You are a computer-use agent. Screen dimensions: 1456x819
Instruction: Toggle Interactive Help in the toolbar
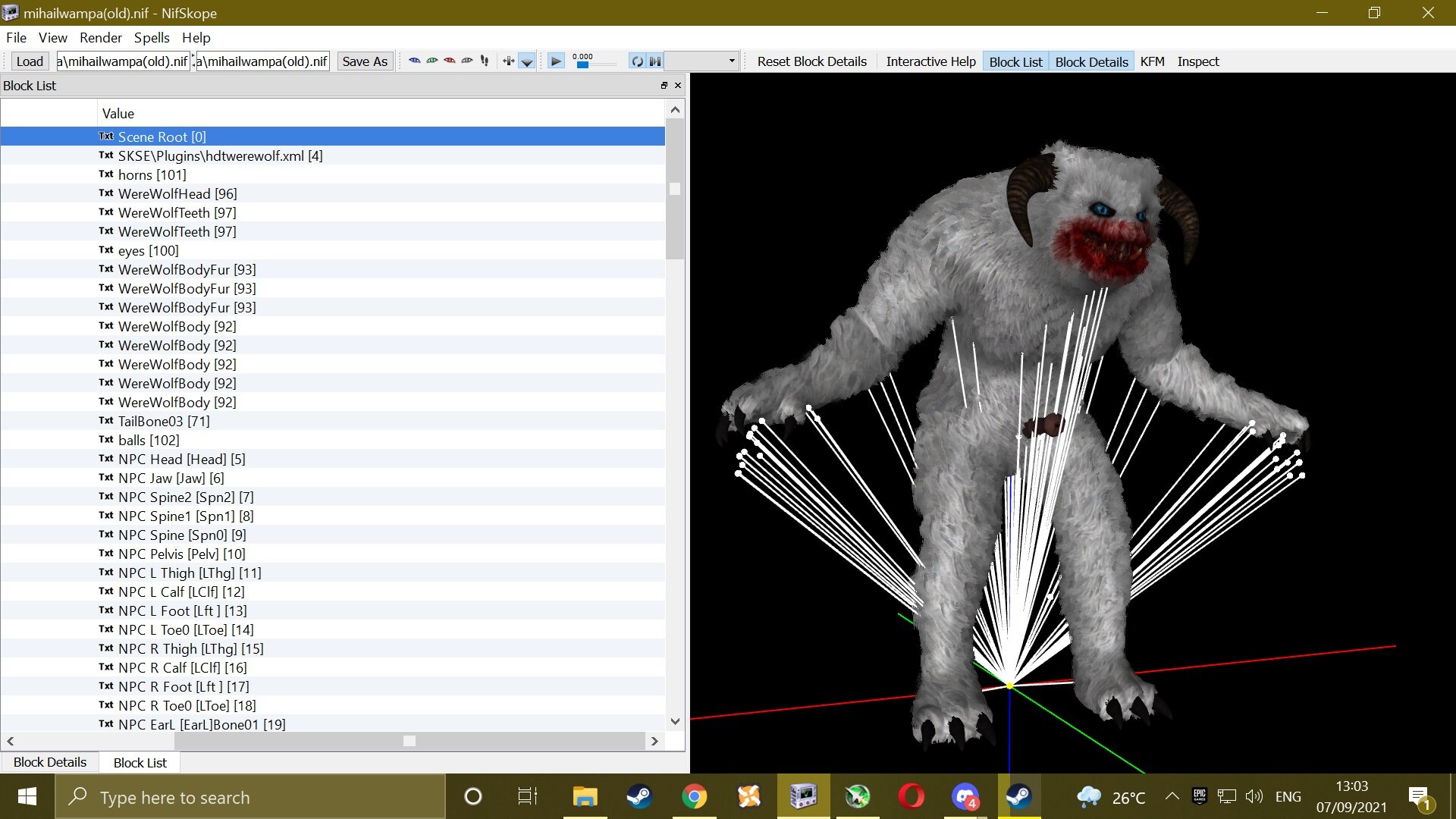click(x=931, y=61)
